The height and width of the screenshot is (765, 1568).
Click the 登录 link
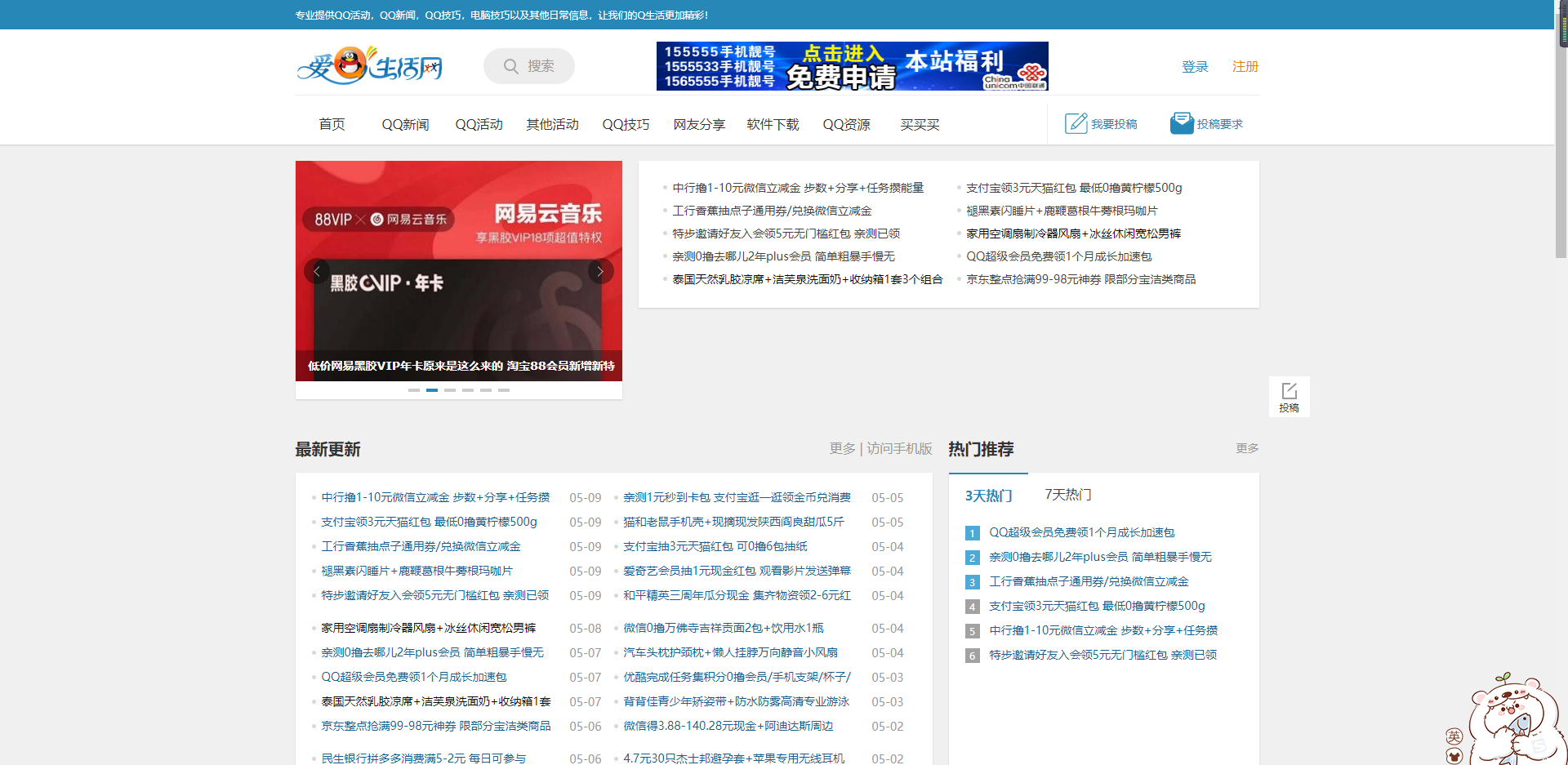tap(1195, 66)
